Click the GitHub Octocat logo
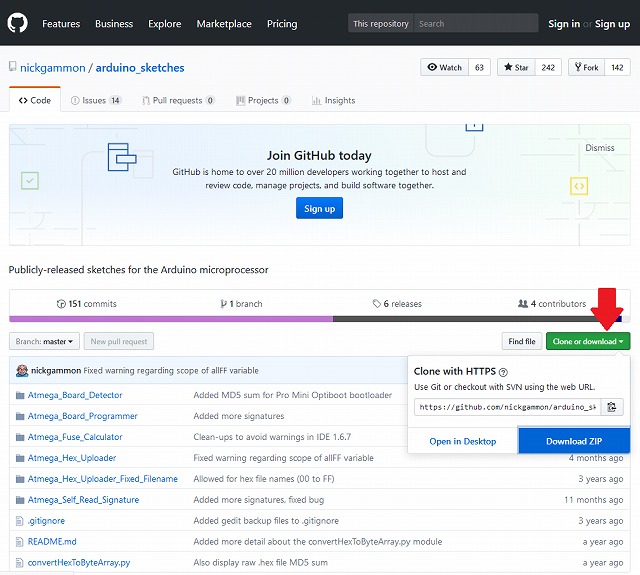640x575 pixels. tap(18, 23)
